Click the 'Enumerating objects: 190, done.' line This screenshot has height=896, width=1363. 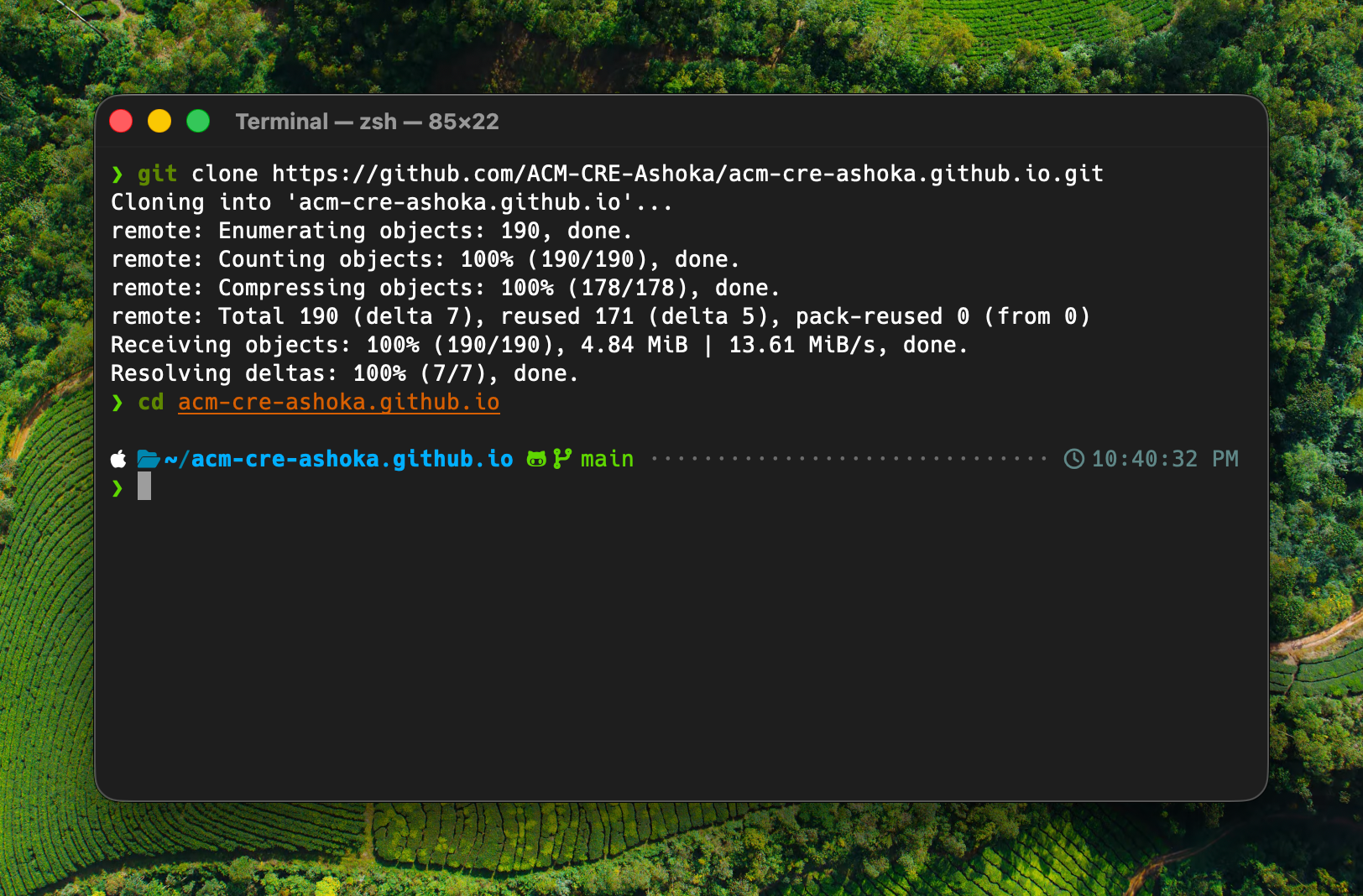(x=371, y=231)
